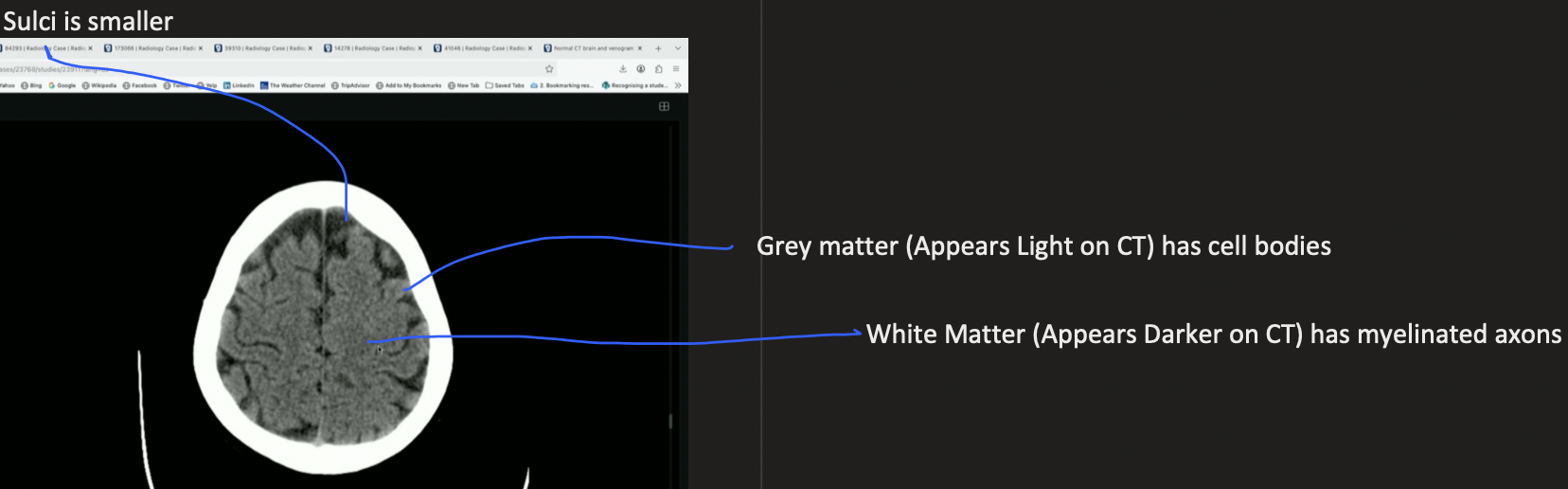The width and height of the screenshot is (1568, 489).
Task: Open the browser downloads panel
Action: coord(623,68)
